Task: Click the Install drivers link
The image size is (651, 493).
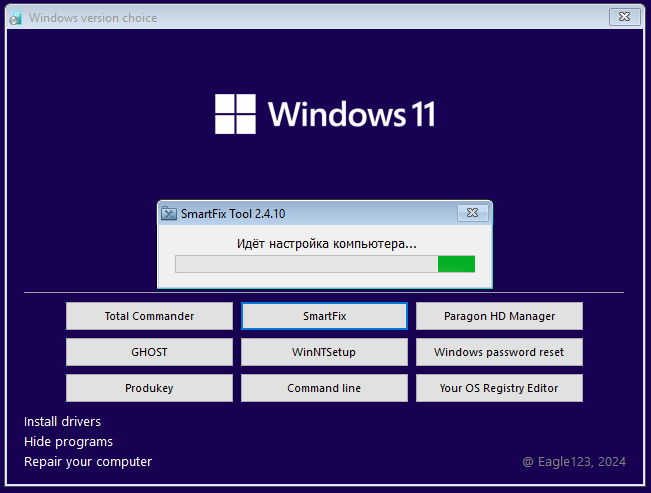Action: click(x=62, y=422)
